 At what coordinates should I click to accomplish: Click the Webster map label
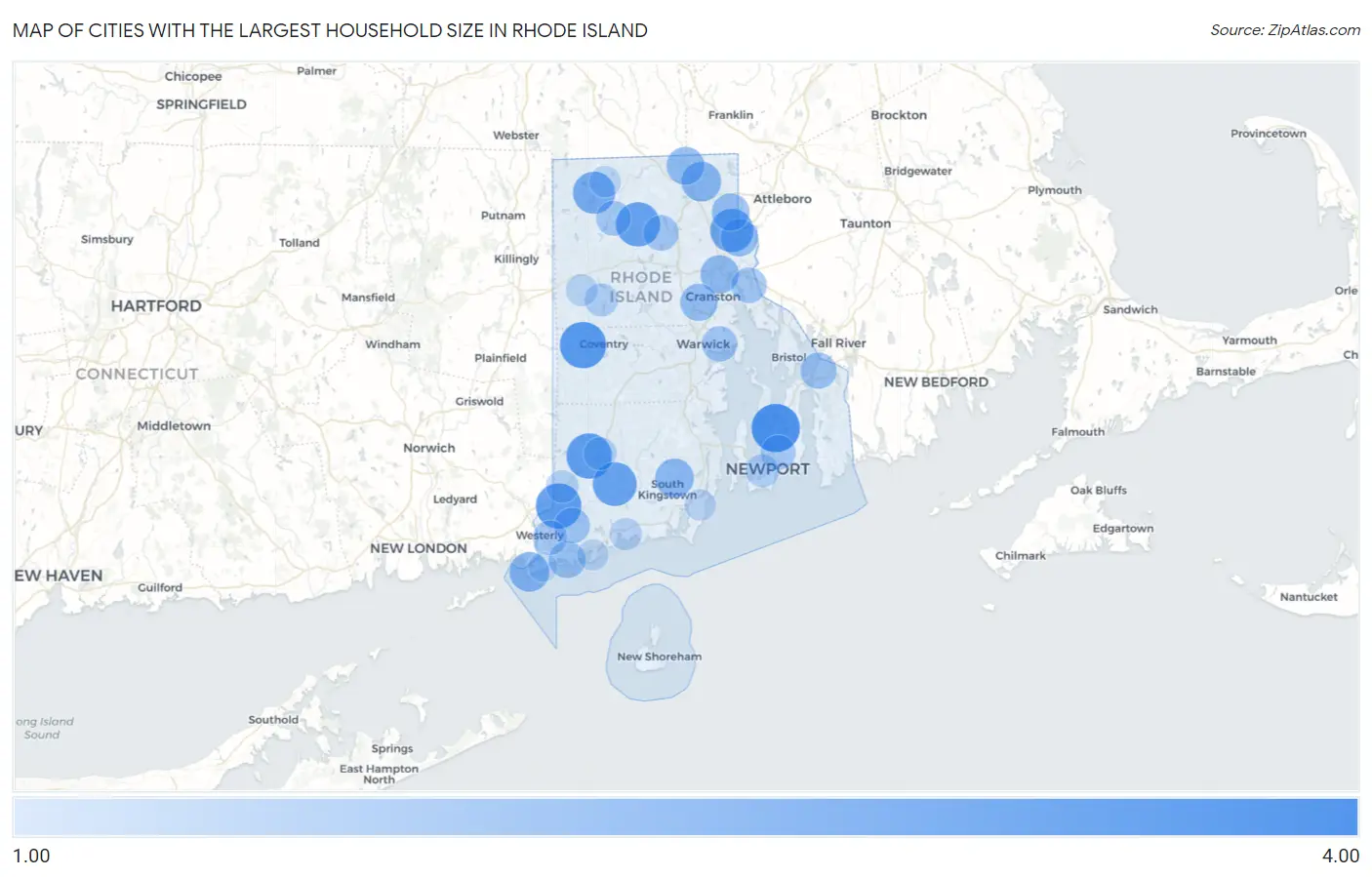tap(515, 136)
